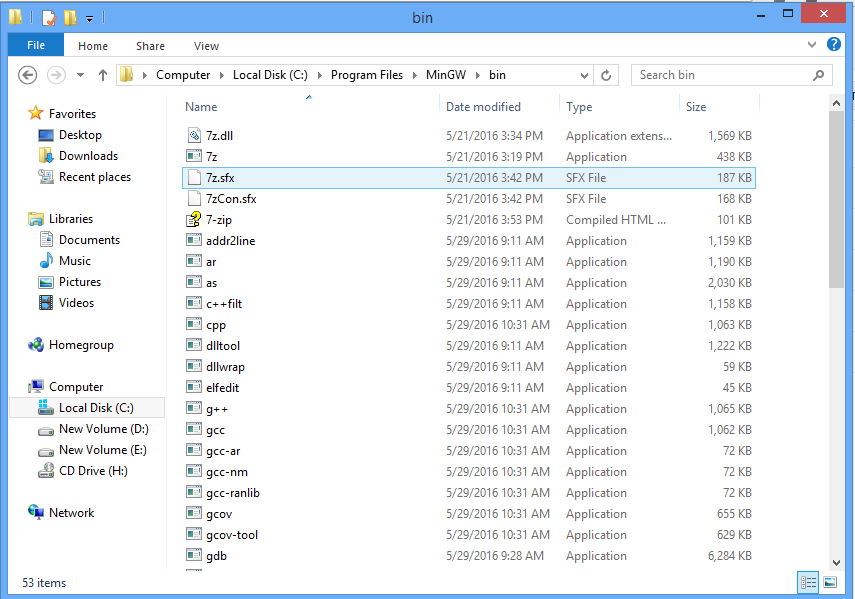This screenshot has height=599, width=855.
Task: Switch to Details view in status bar
Action: [808, 582]
